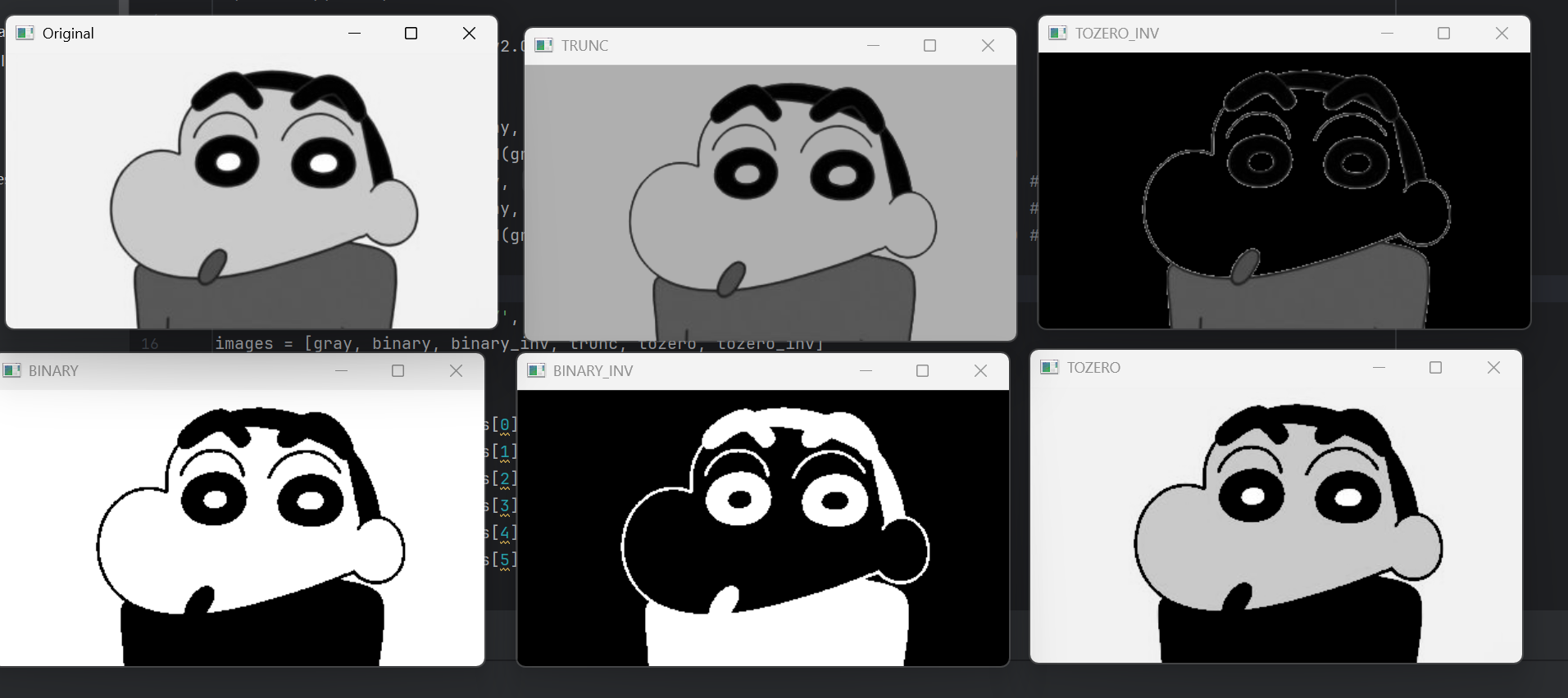
Task: Click the BINARY_INV window's app icon
Action: [536, 370]
